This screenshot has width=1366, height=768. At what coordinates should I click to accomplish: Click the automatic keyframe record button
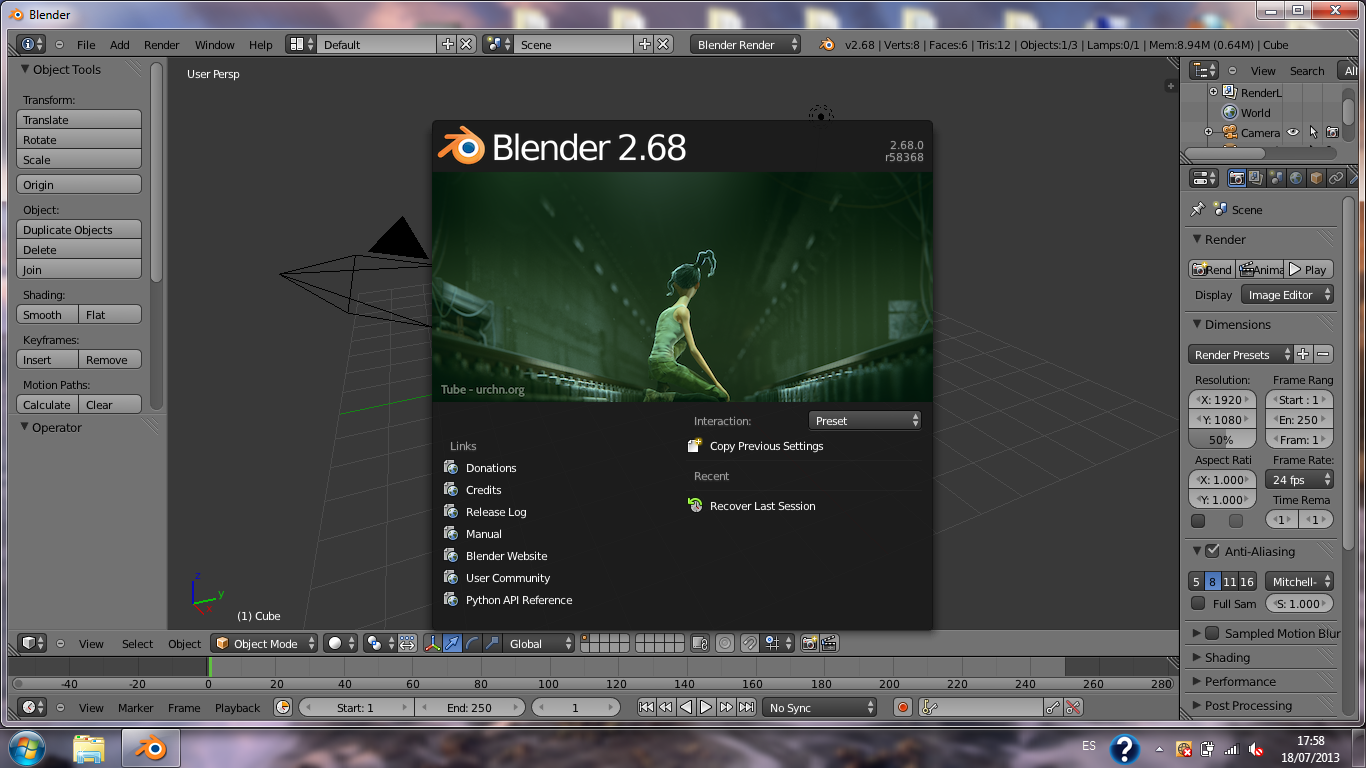[903, 708]
